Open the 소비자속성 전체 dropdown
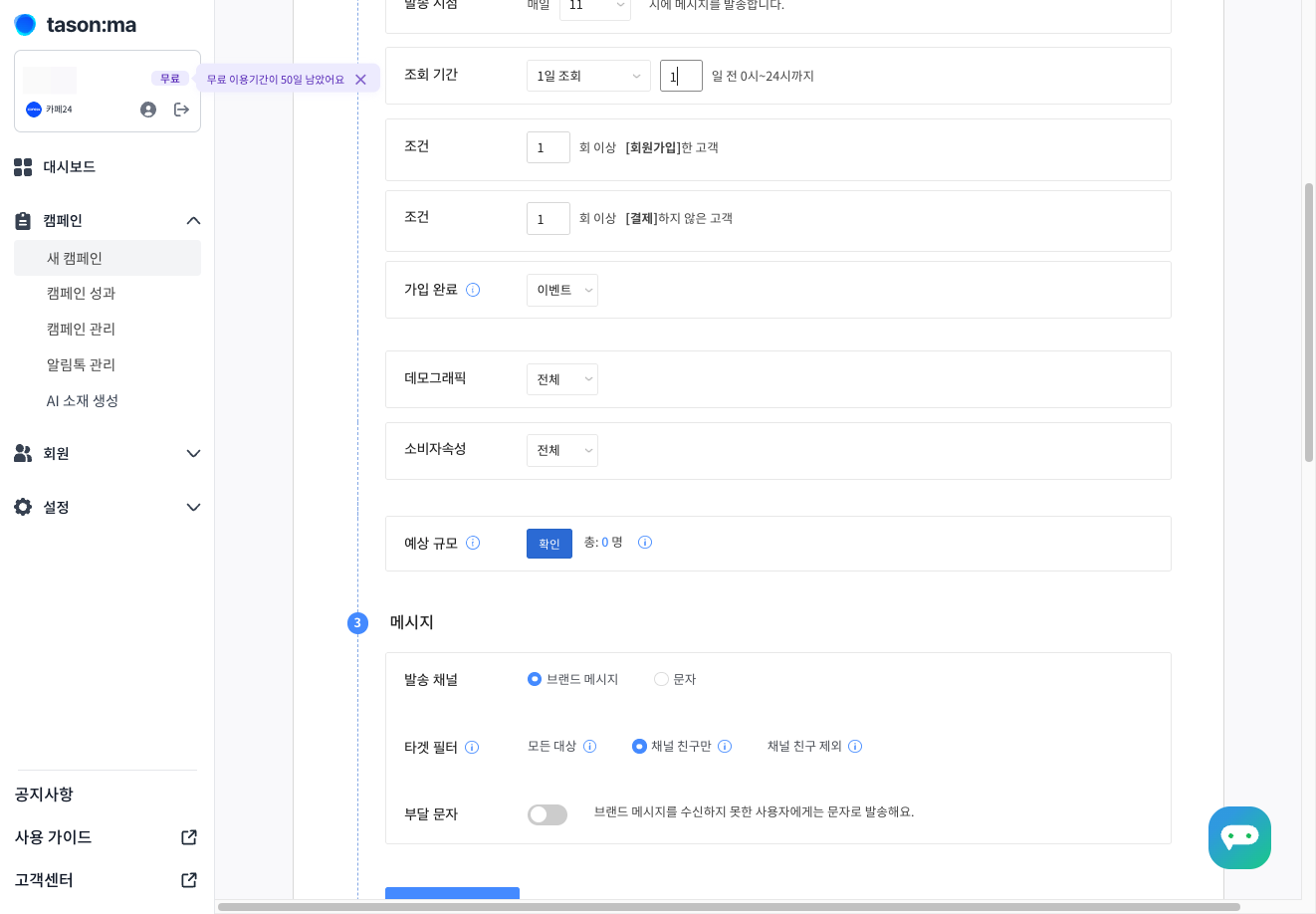The image size is (1316, 914). [562, 450]
